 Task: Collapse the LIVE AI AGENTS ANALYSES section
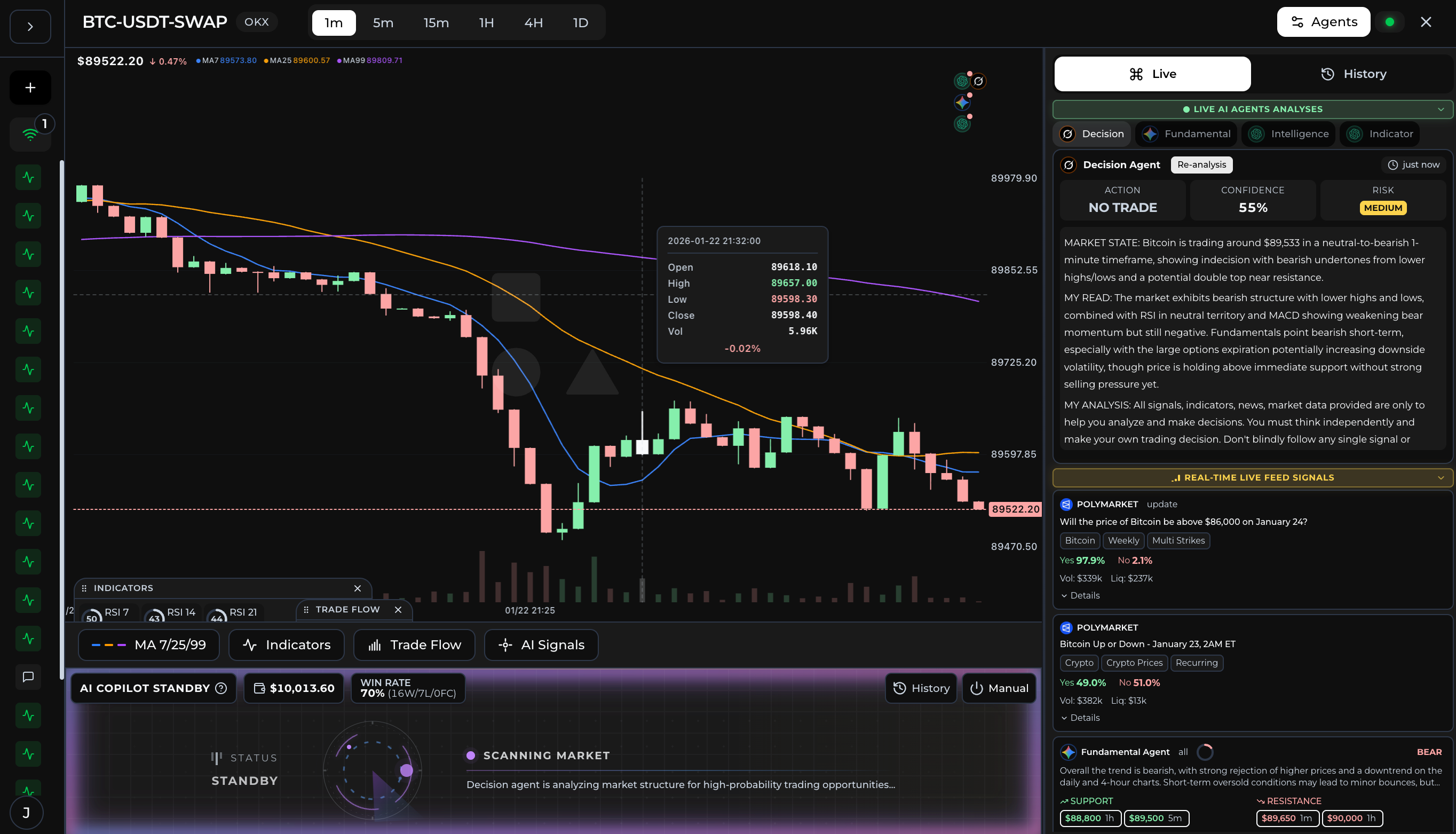(x=1441, y=109)
